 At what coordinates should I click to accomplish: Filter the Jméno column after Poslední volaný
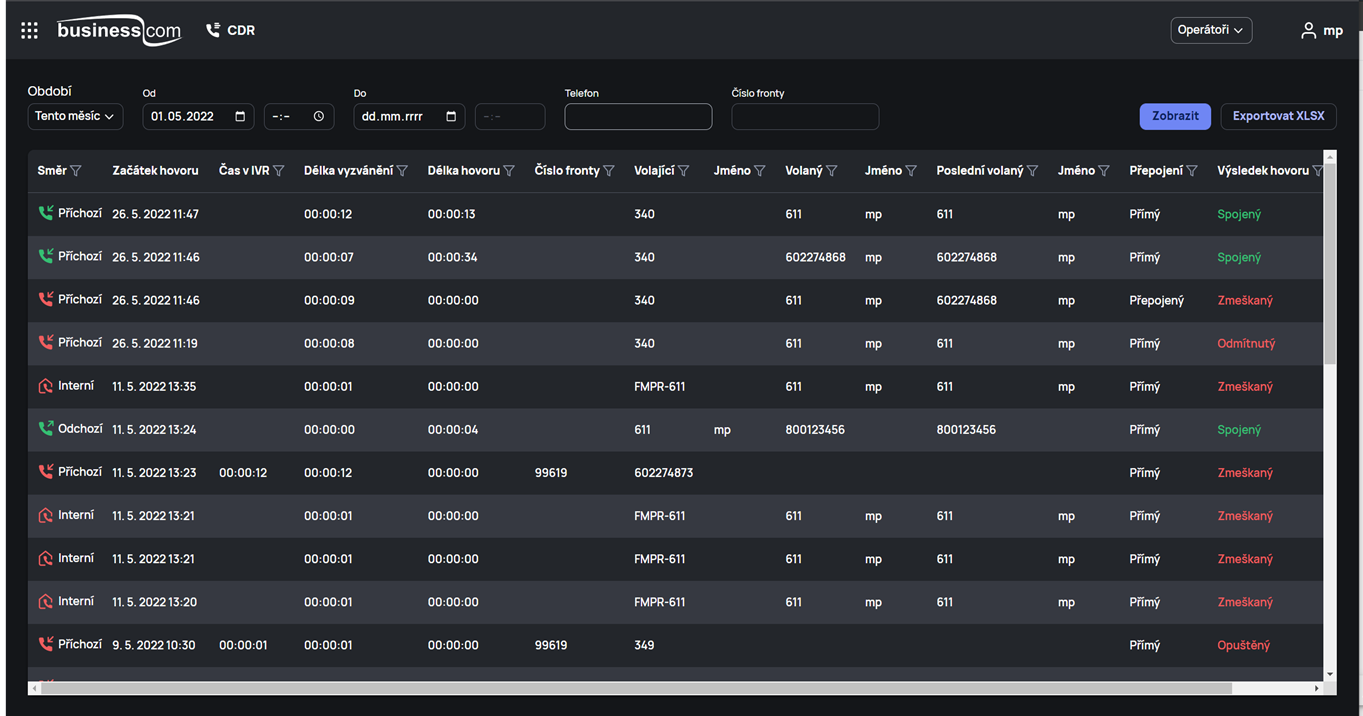pyautogui.click(x=1104, y=171)
